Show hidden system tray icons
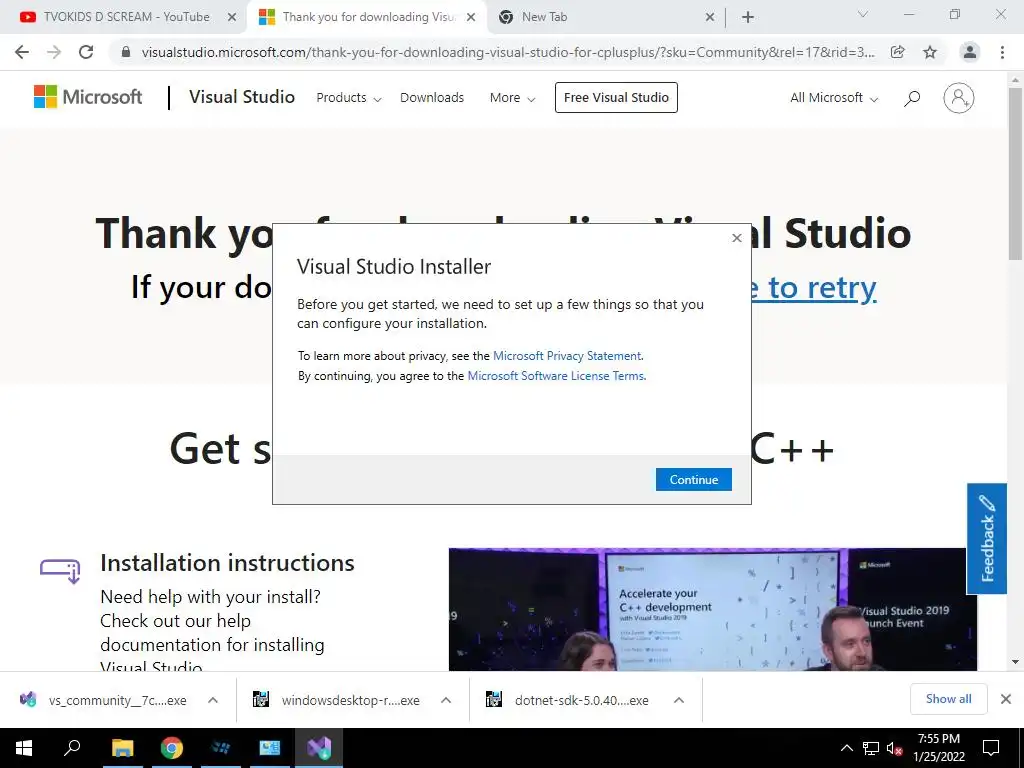This screenshot has height=768, width=1024. tap(846, 748)
